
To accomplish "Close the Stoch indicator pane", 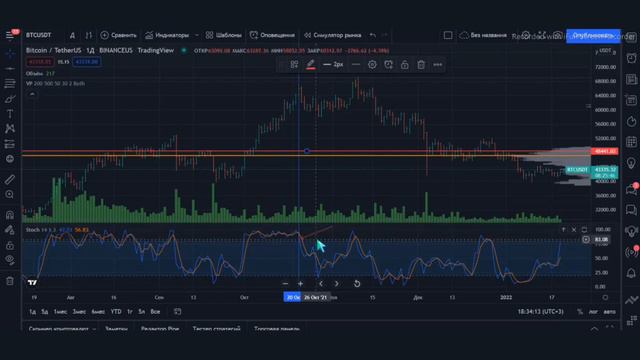I will pyautogui.click(x=574, y=230).
